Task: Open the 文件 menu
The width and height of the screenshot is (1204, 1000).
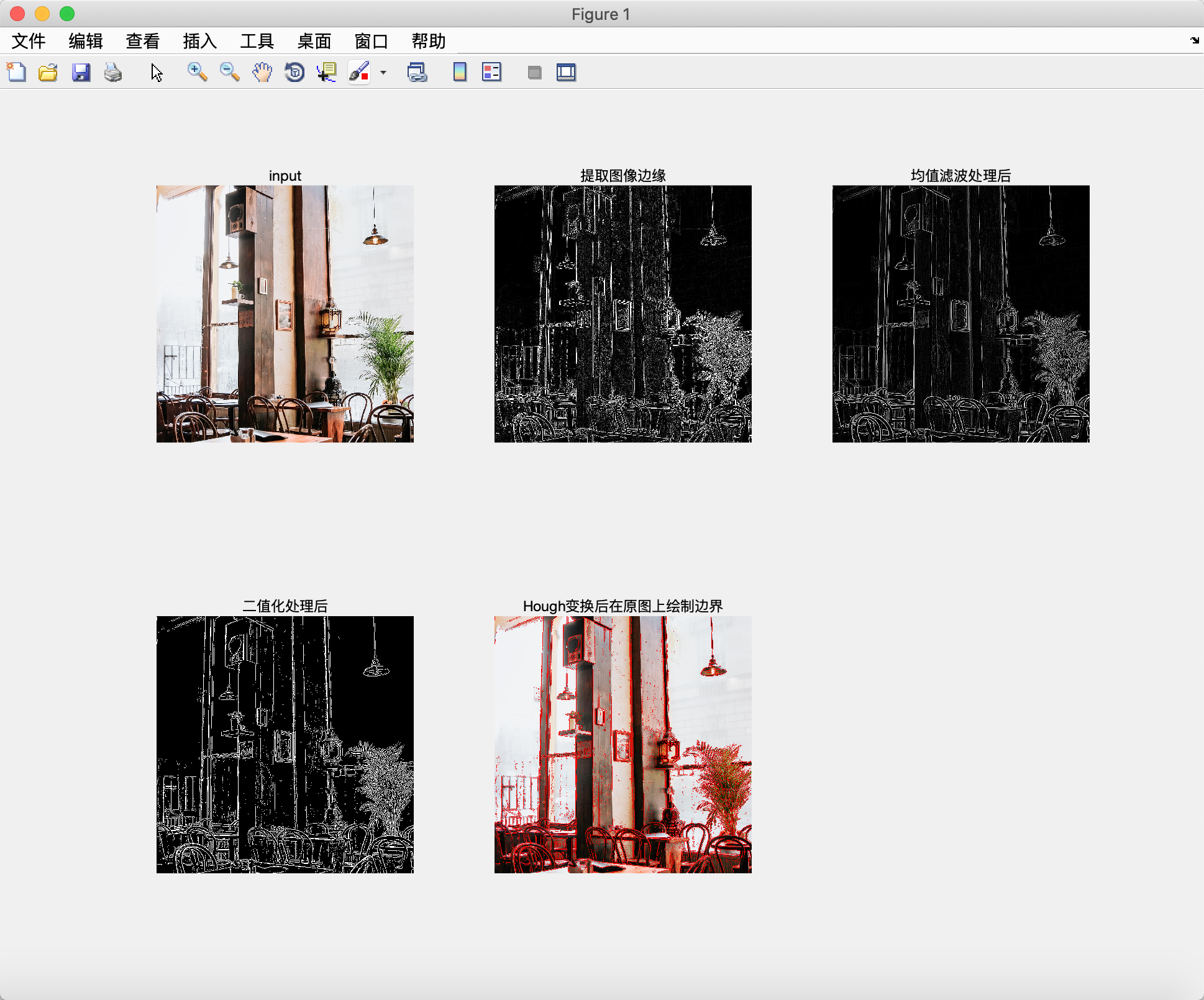Action: click(29, 42)
